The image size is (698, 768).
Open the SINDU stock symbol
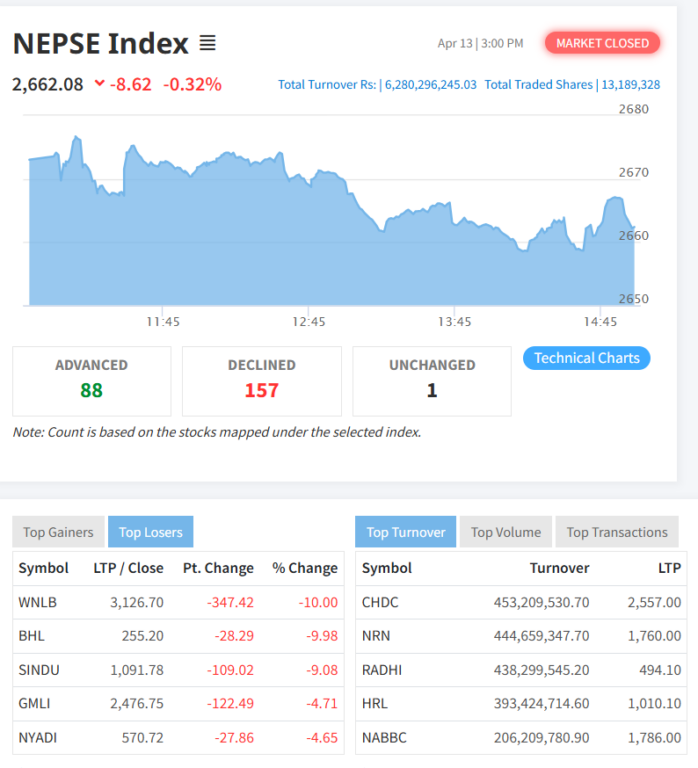coord(37,669)
